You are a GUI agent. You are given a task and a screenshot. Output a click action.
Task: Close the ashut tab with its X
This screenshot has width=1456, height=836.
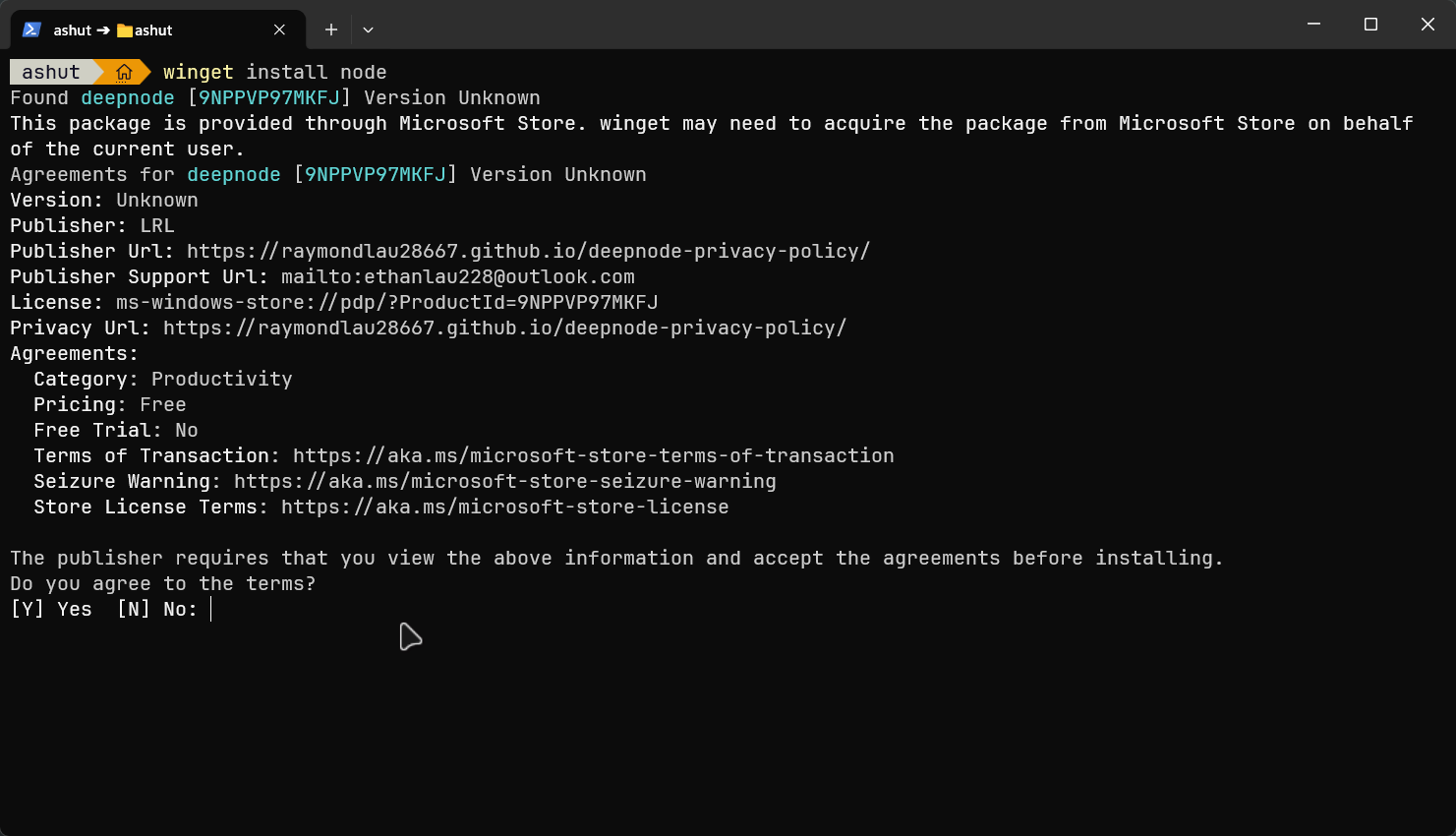(278, 30)
